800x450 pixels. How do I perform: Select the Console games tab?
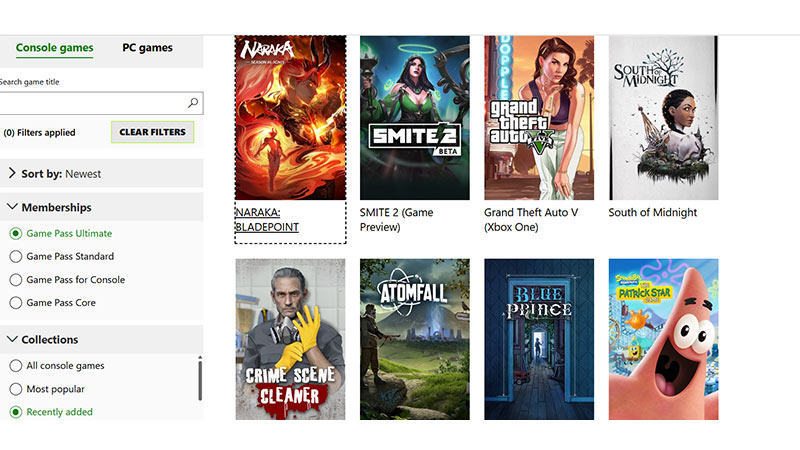55,47
